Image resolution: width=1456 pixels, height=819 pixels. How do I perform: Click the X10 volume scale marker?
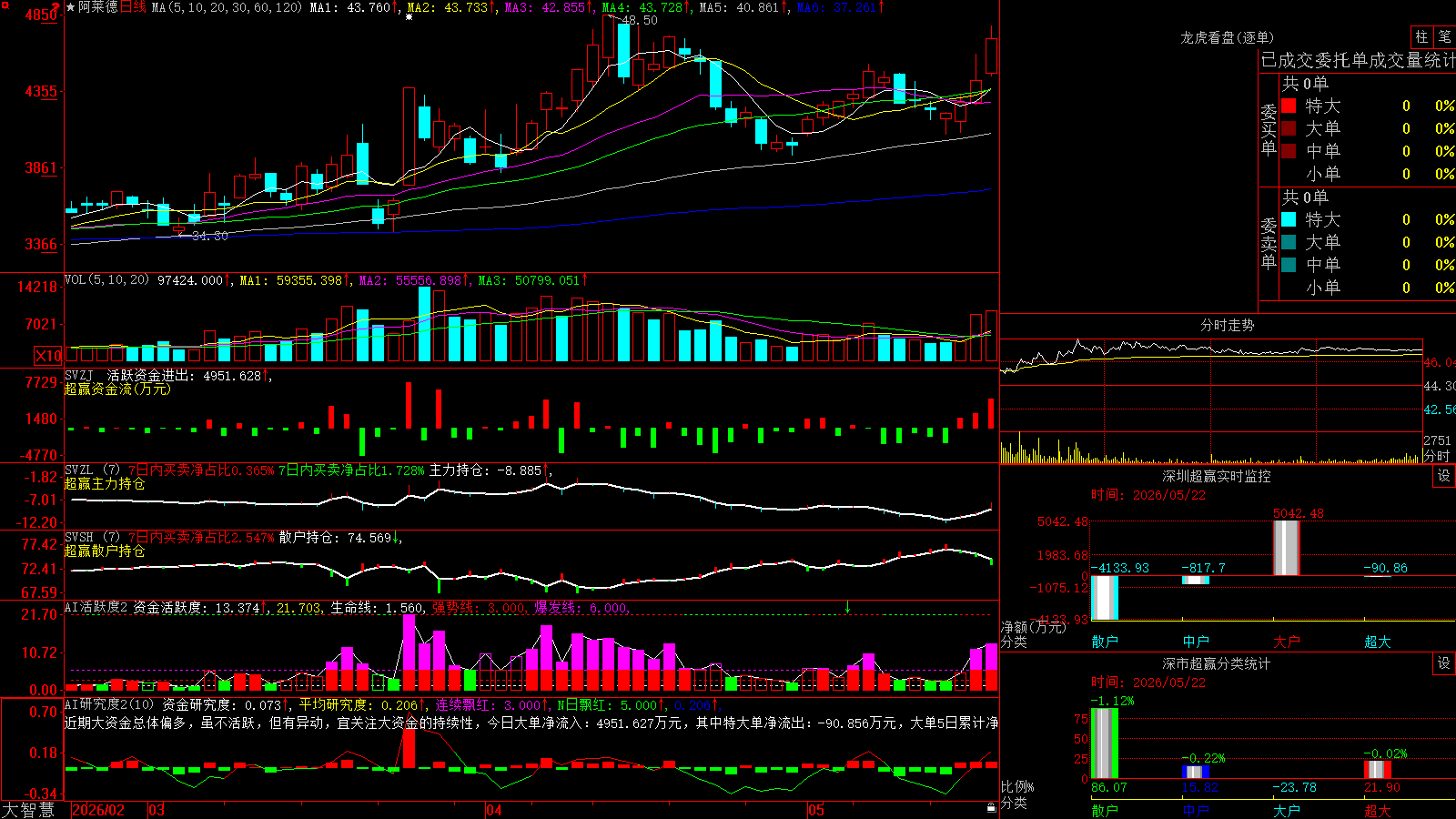tap(48, 356)
